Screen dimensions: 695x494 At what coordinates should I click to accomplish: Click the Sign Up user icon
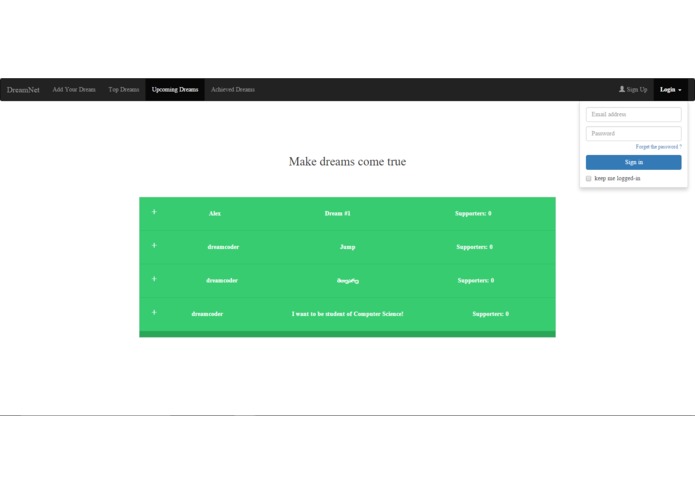coord(622,89)
